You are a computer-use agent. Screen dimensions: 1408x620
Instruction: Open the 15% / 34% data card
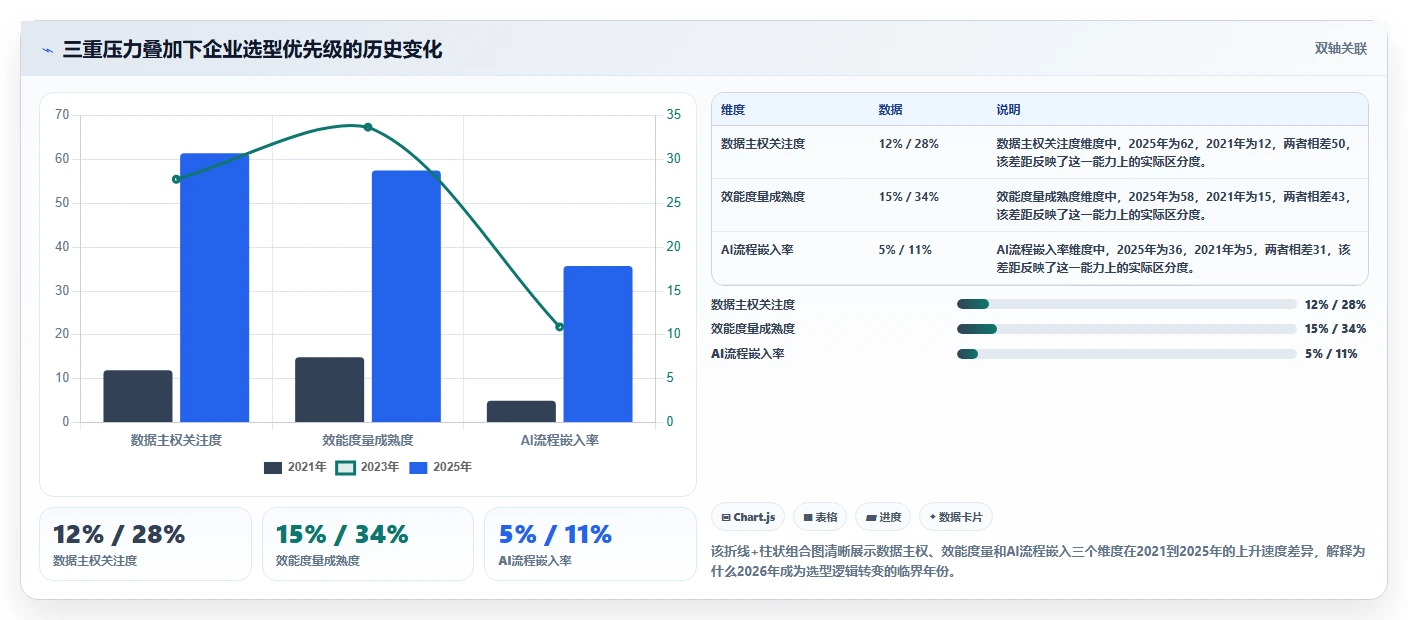coord(367,544)
